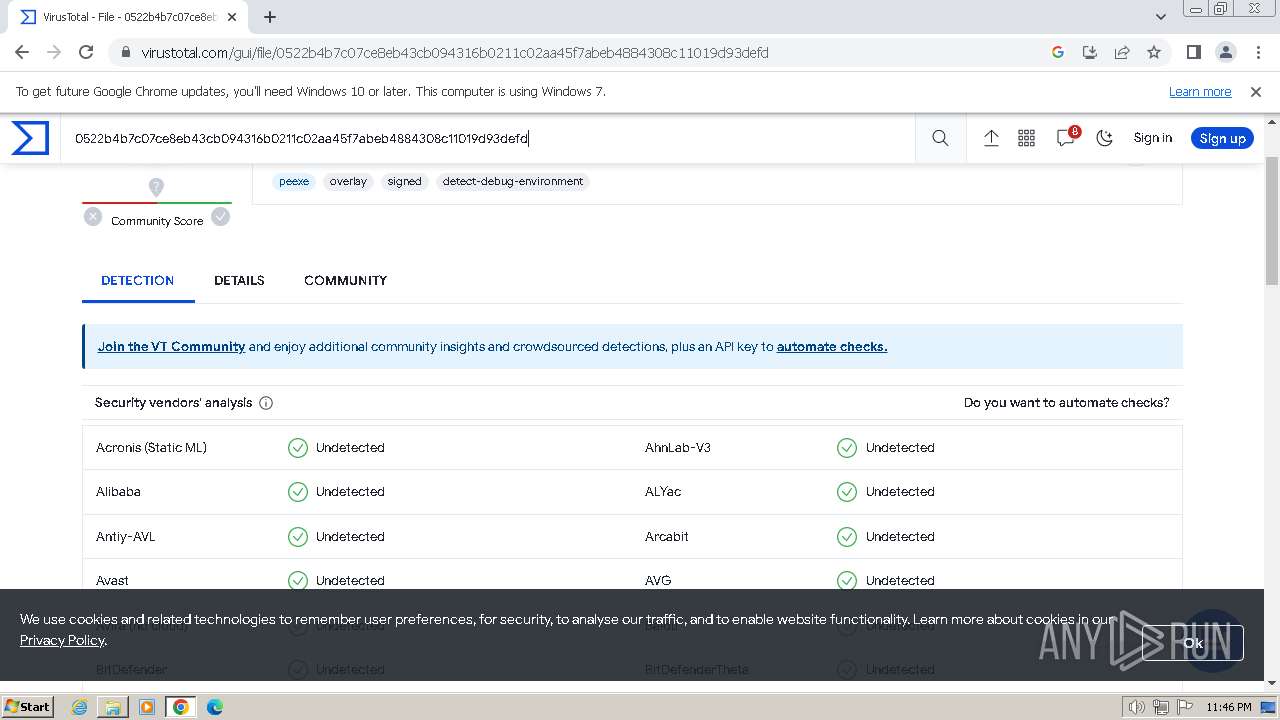Screen dimensions: 1280x720
Task: Switch to the COMMUNITY tab
Action: [x=345, y=280]
